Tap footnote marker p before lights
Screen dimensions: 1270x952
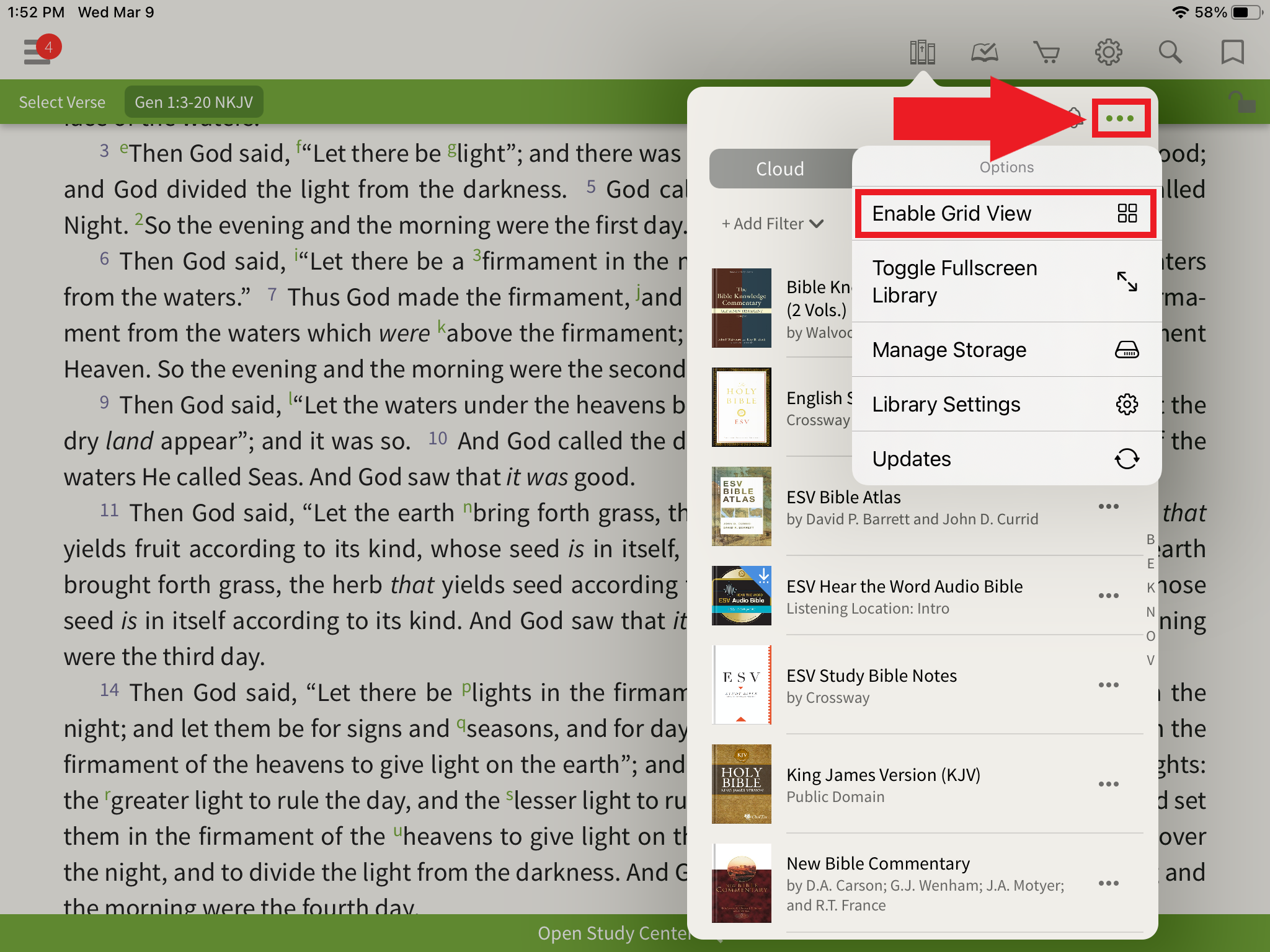466,689
